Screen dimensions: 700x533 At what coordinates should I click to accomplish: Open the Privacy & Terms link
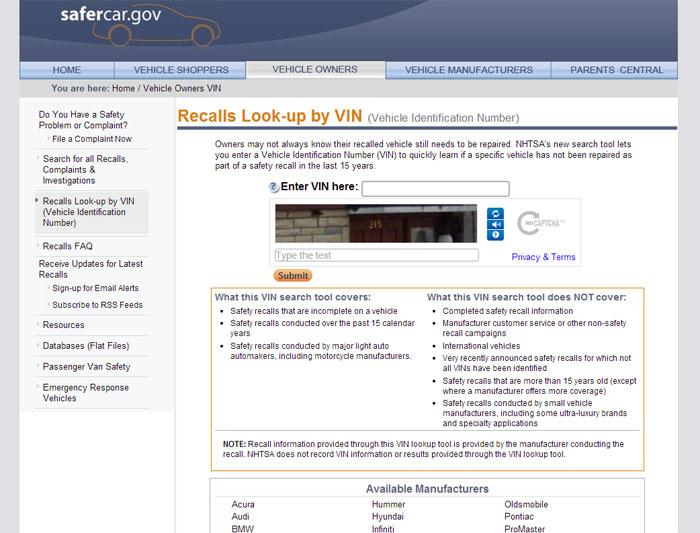pyautogui.click(x=543, y=257)
